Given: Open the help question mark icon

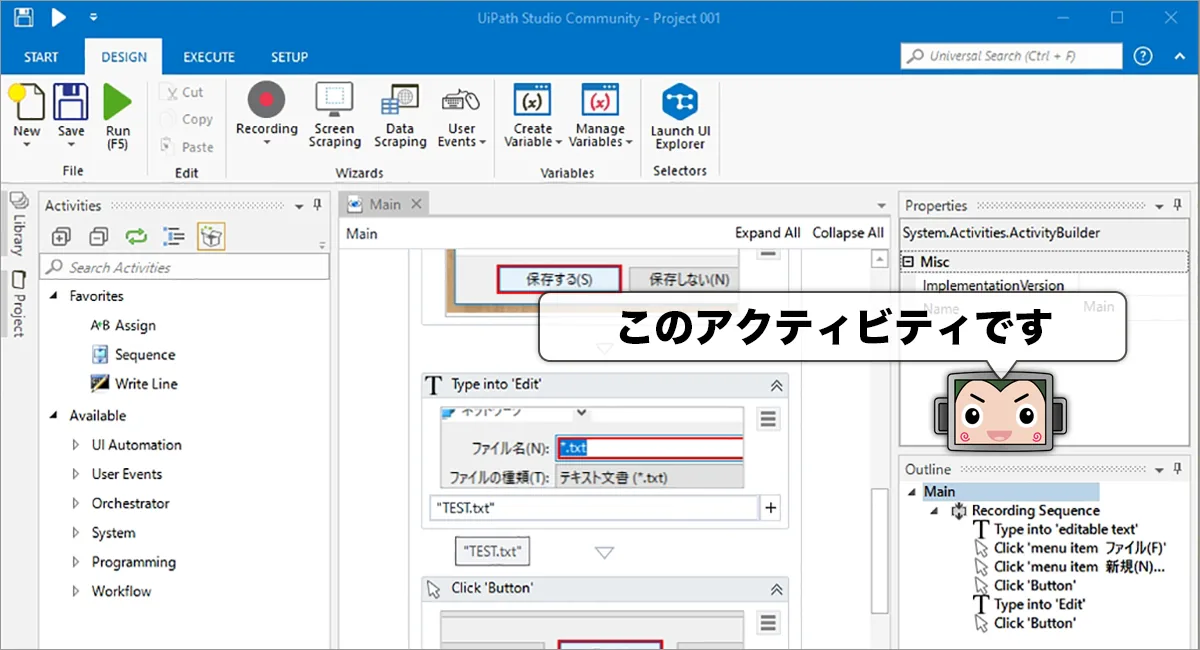Looking at the screenshot, I should (1144, 56).
